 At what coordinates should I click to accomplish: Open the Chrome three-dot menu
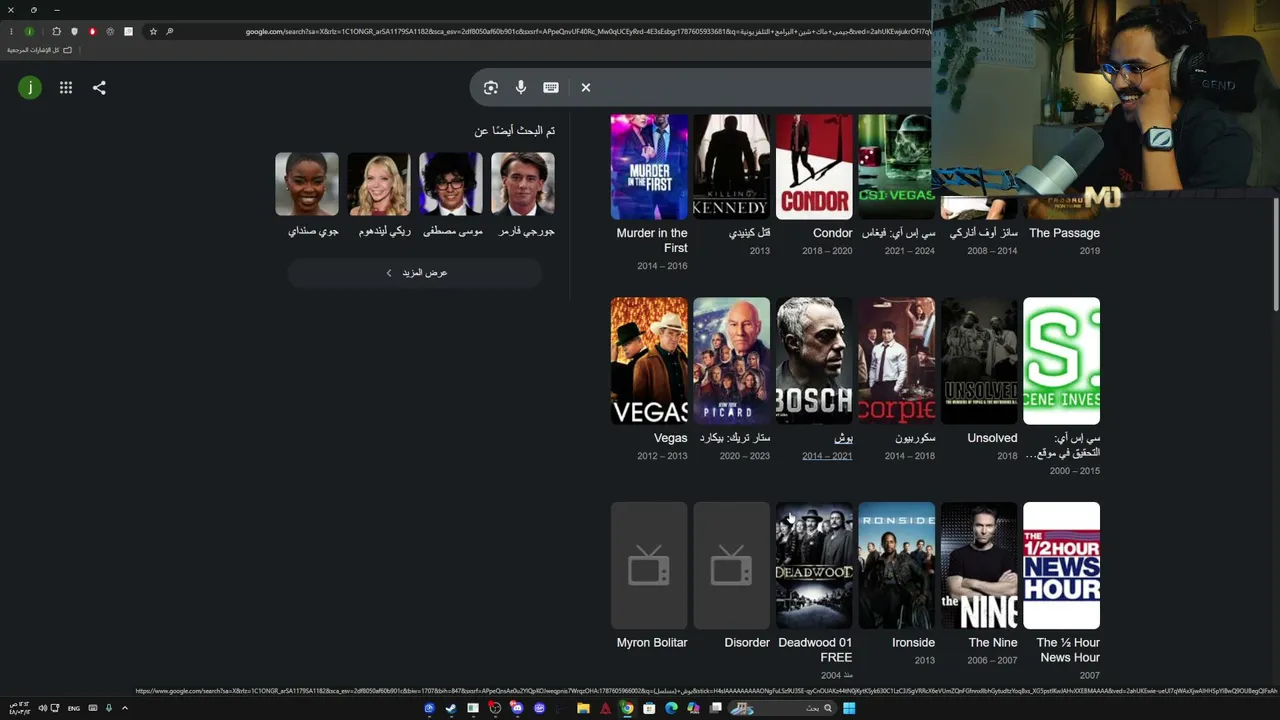click(11, 32)
